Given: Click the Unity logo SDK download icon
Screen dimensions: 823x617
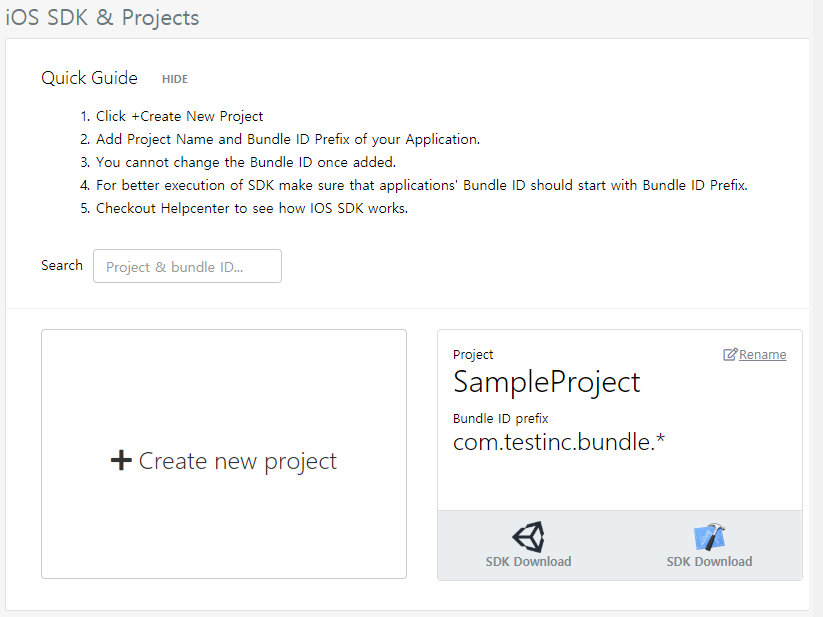Looking at the screenshot, I should [x=528, y=537].
